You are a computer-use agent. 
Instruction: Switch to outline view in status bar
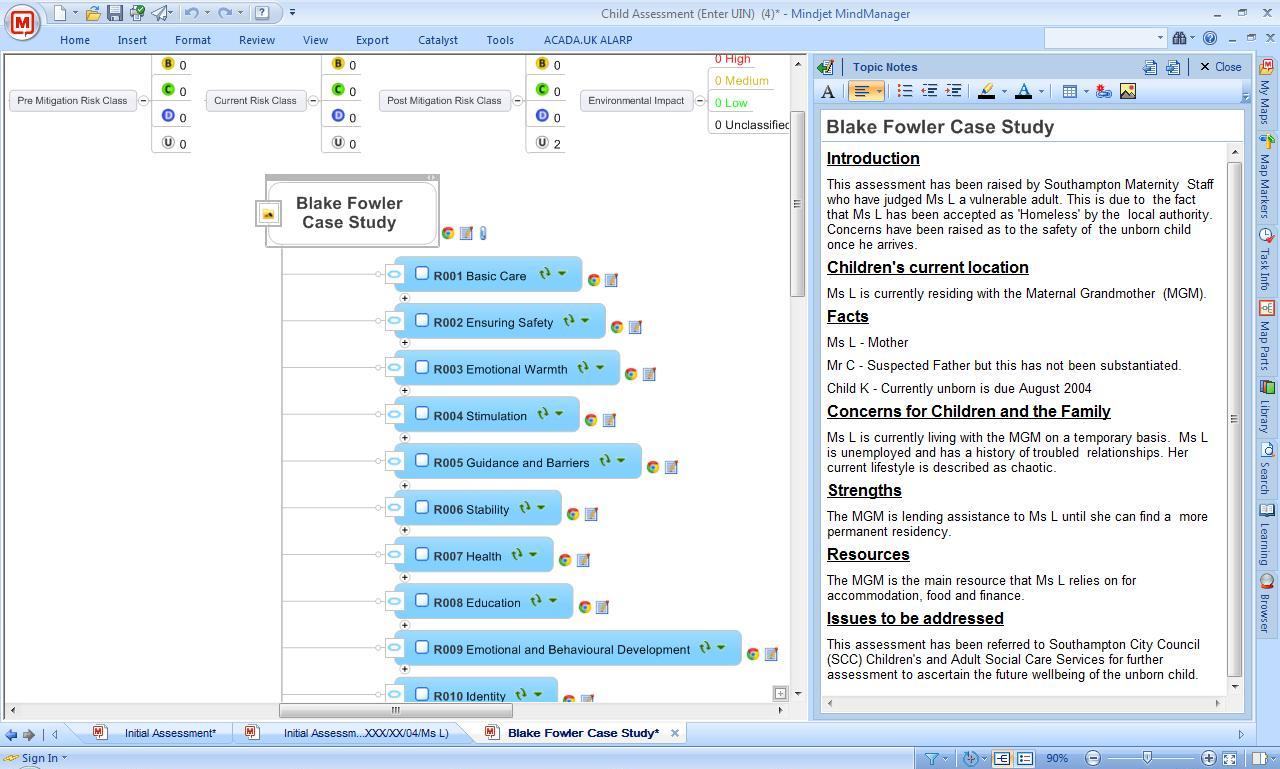[1025, 759]
